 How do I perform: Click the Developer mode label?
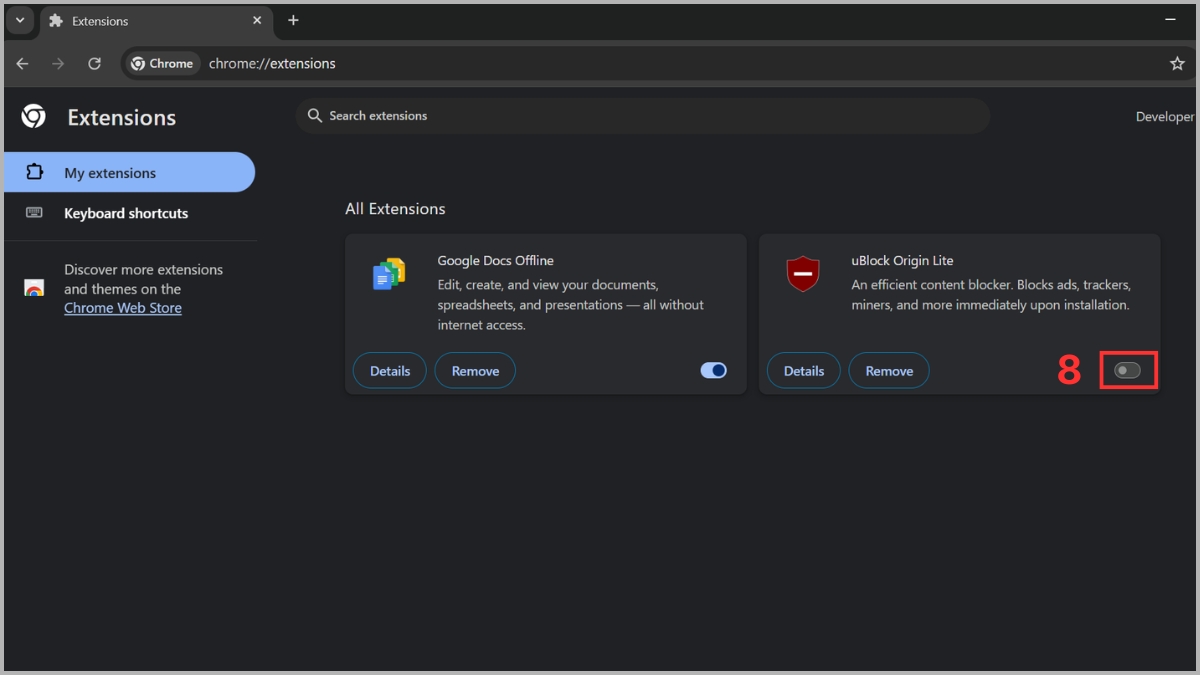1167,116
